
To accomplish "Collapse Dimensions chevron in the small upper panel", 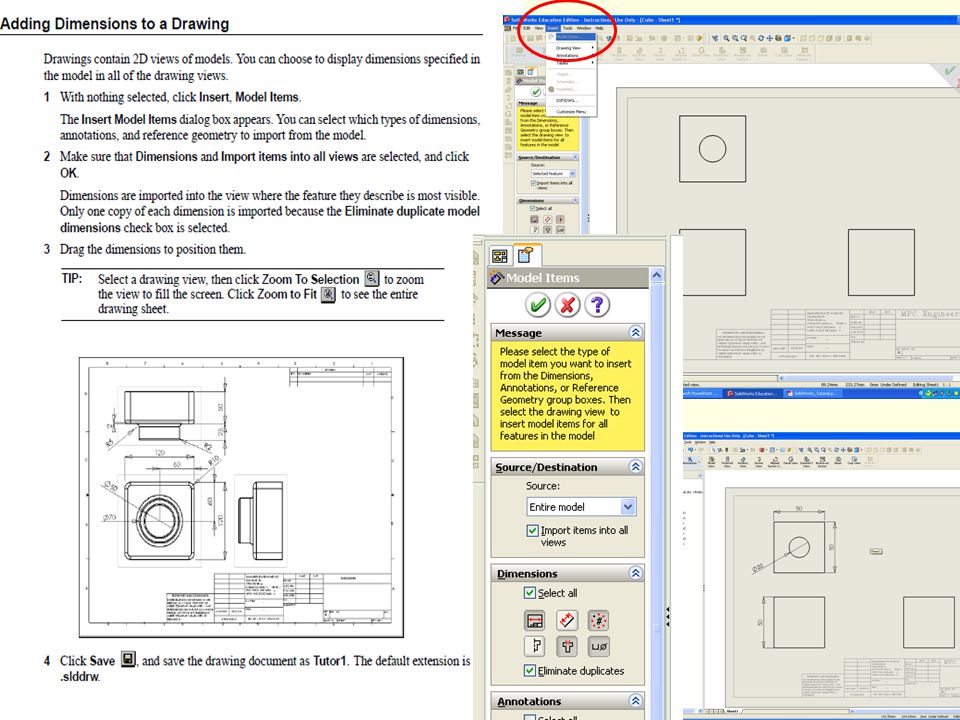I will coord(576,200).
